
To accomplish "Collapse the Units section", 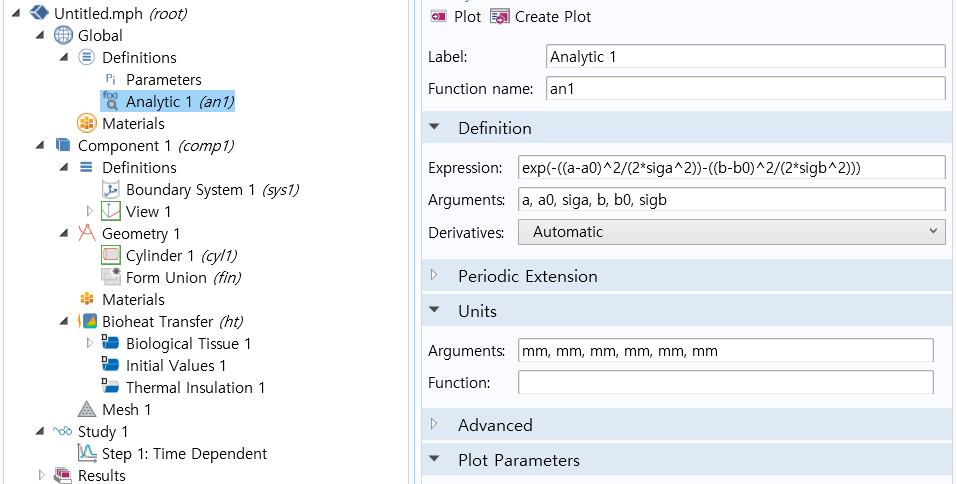I will tap(434, 311).
